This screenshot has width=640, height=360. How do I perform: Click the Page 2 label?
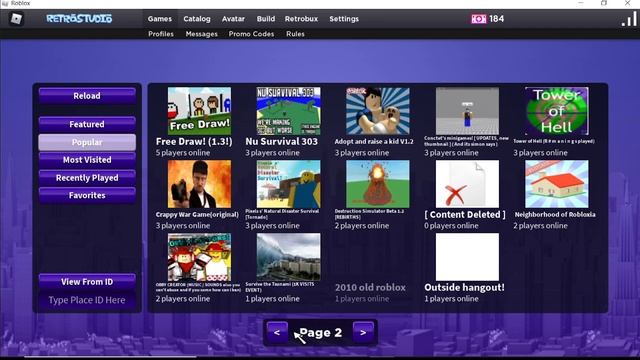321,333
